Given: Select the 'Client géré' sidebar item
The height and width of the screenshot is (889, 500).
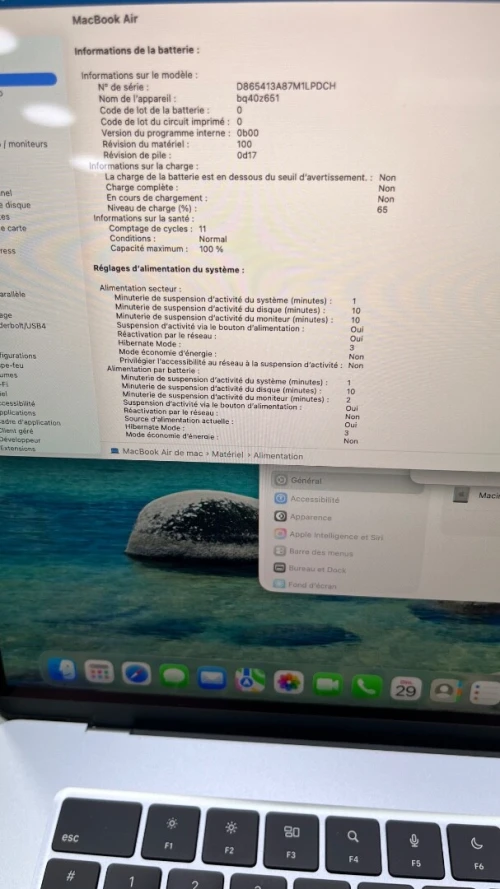Looking at the screenshot, I should (17, 431).
